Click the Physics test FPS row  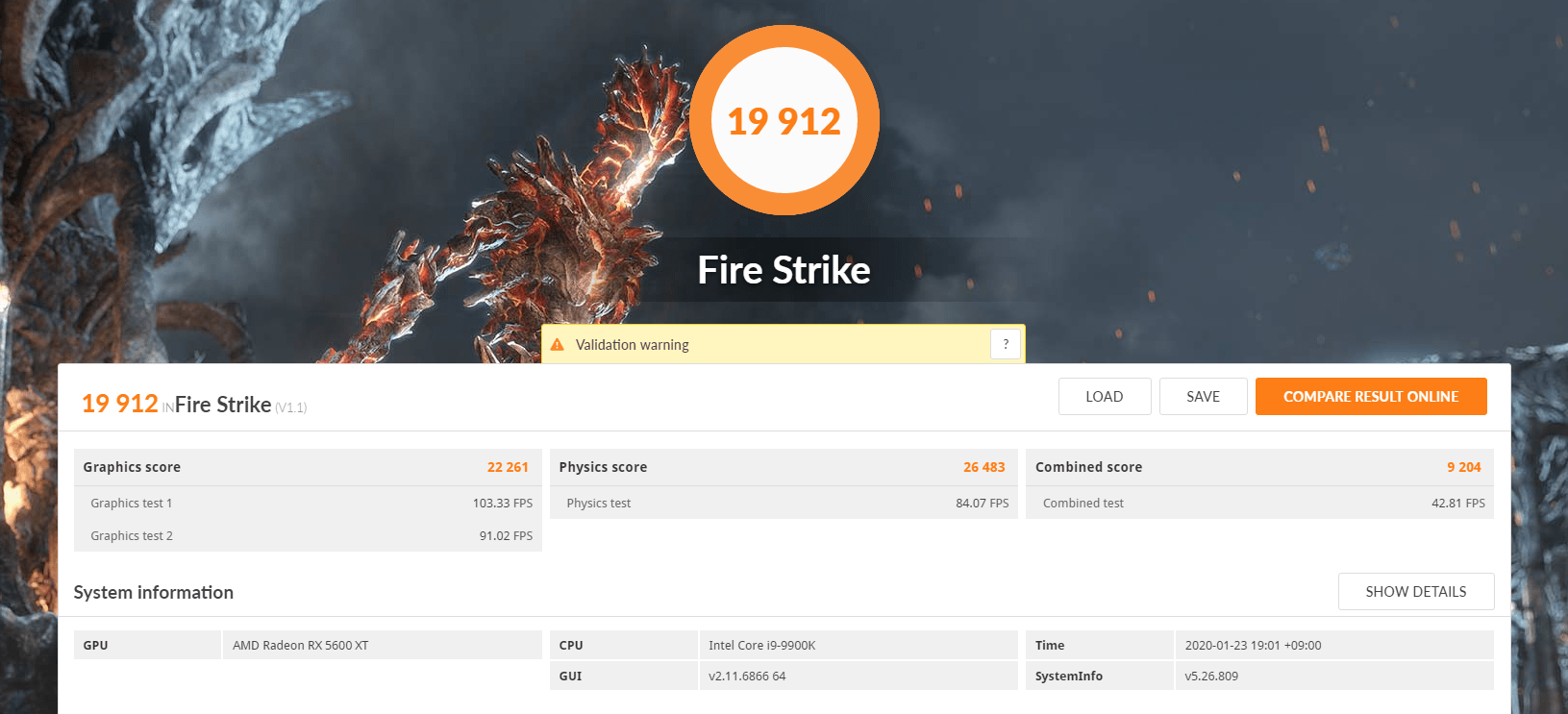click(x=784, y=503)
